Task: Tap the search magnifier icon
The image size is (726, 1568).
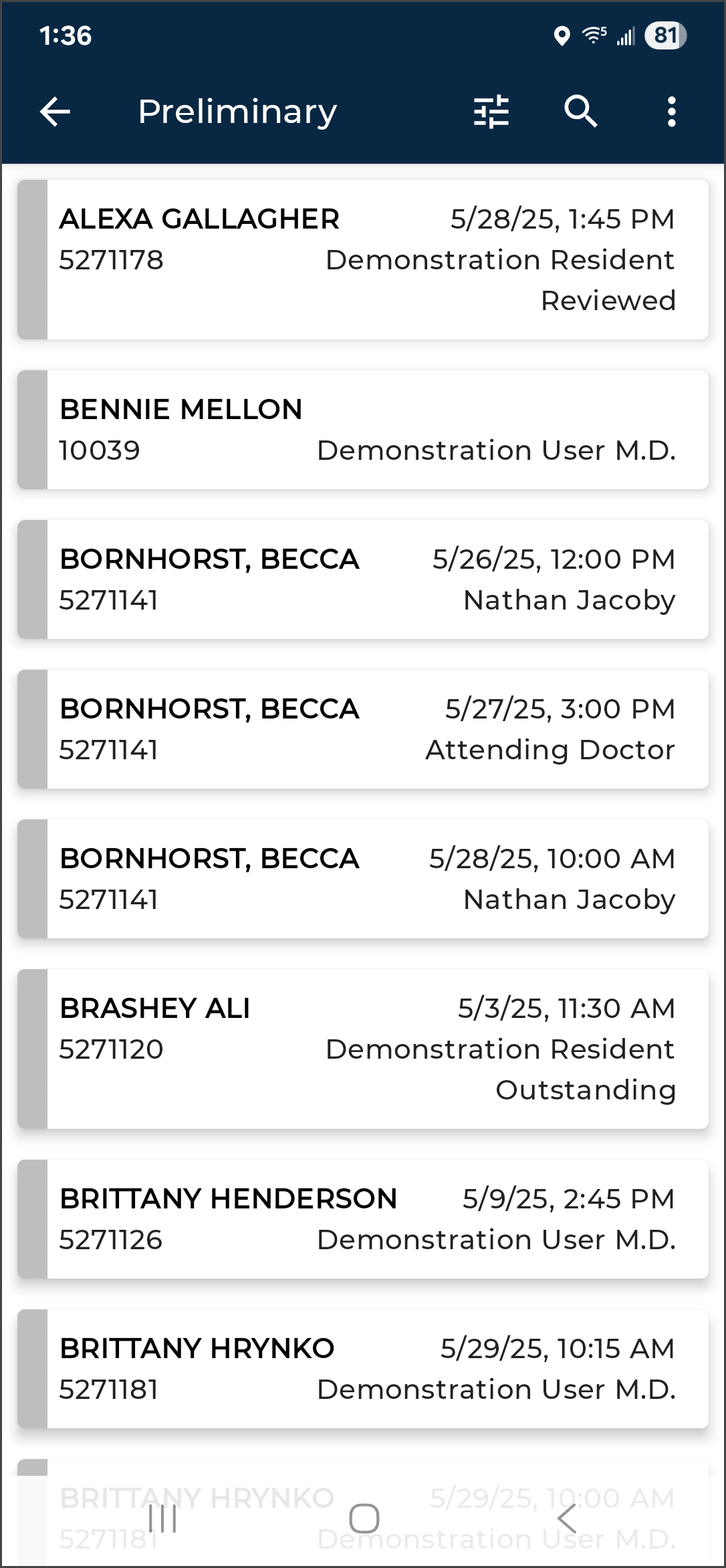Action: pos(580,111)
